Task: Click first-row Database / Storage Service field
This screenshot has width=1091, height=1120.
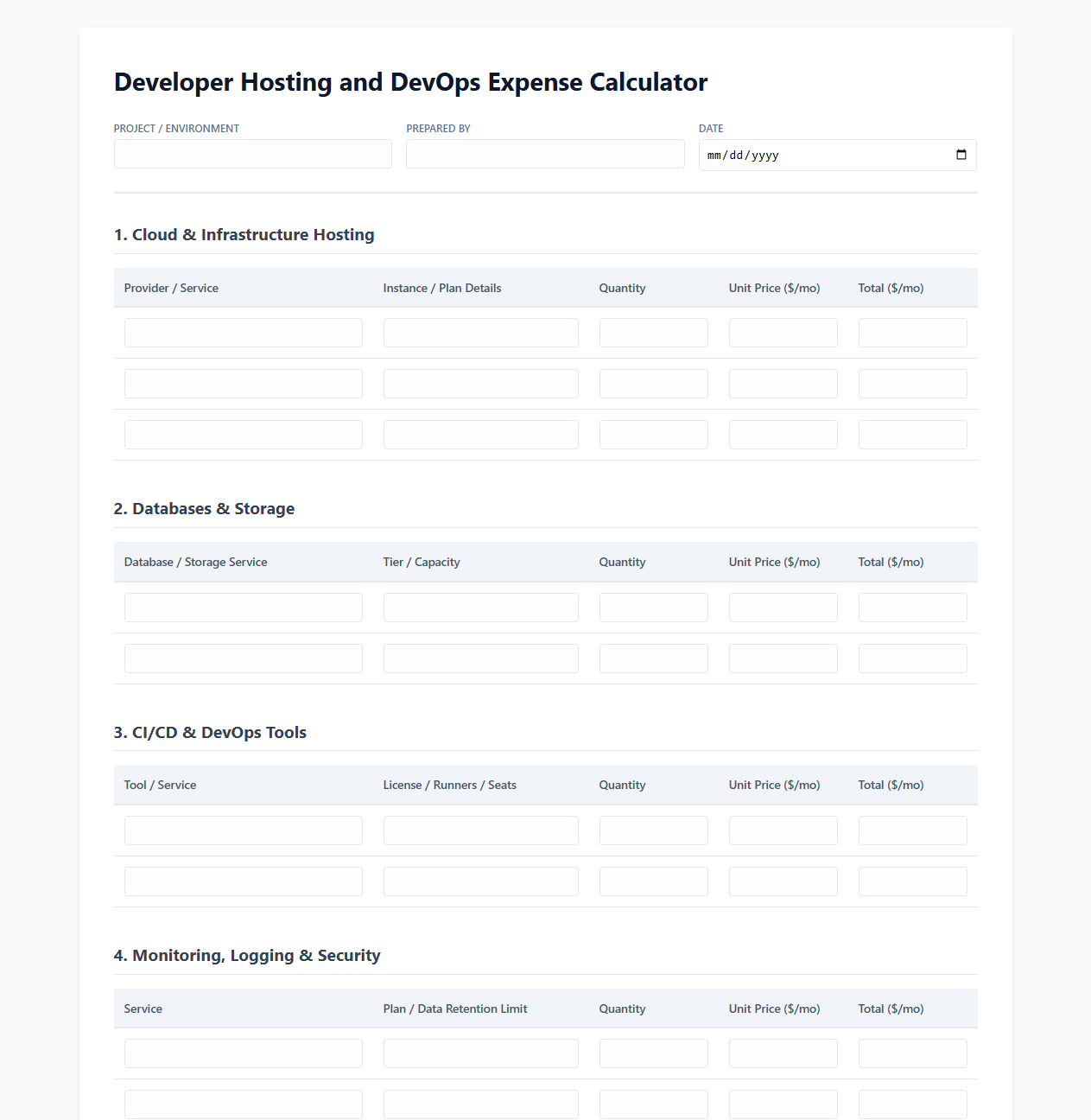Action: tap(244, 608)
